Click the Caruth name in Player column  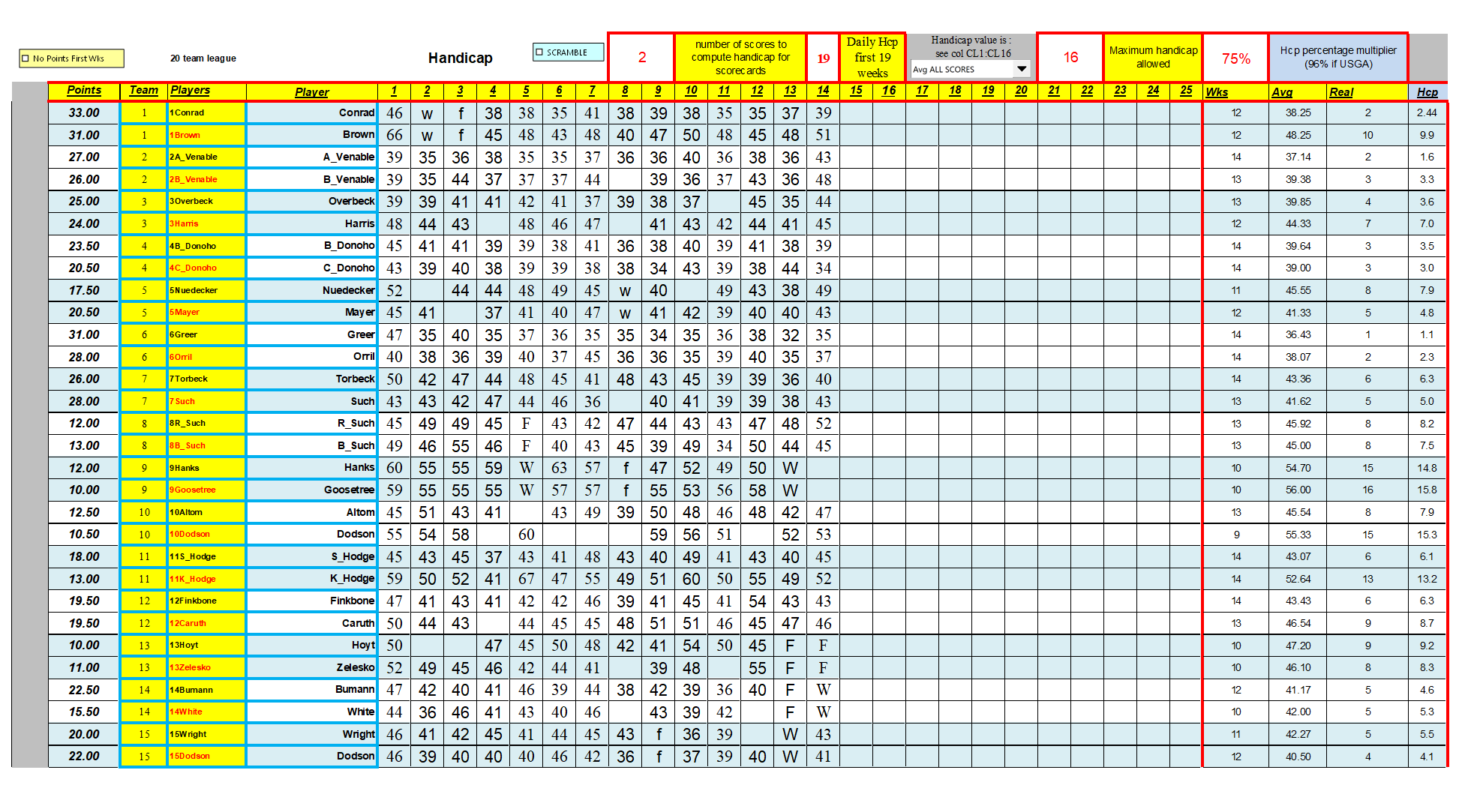pos(358,623)
